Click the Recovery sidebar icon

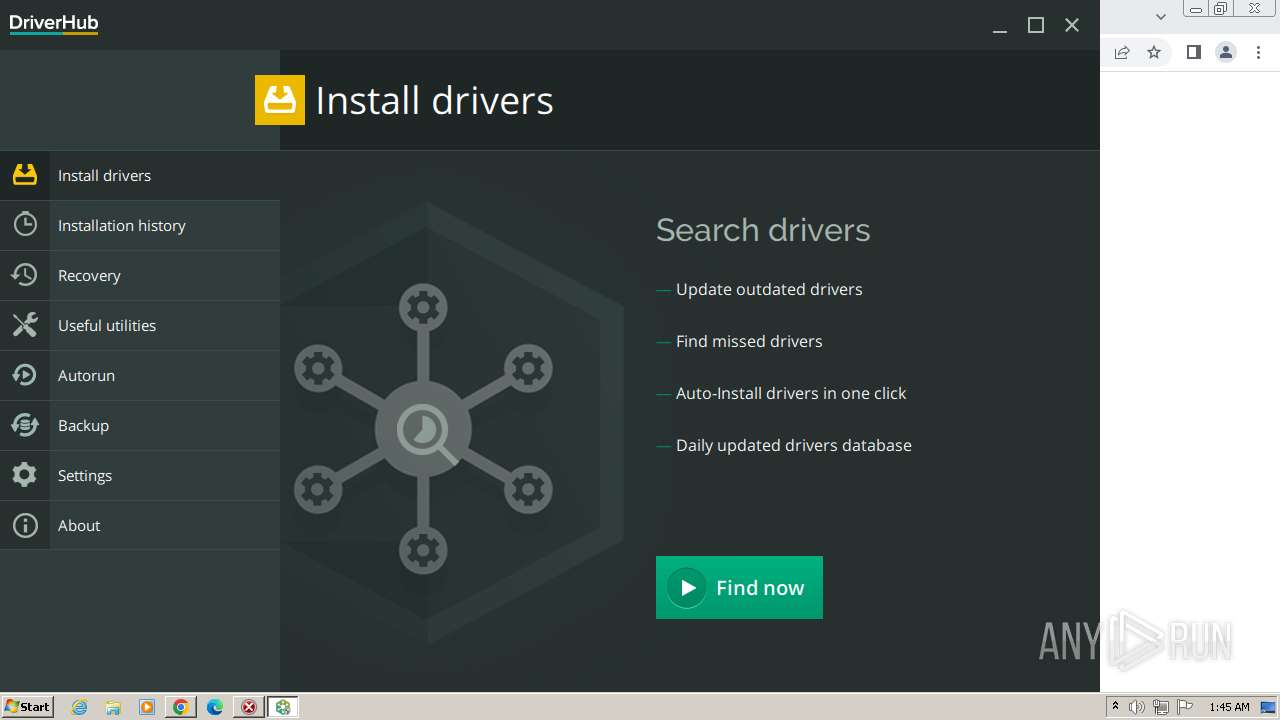click(x=25, y=275)
